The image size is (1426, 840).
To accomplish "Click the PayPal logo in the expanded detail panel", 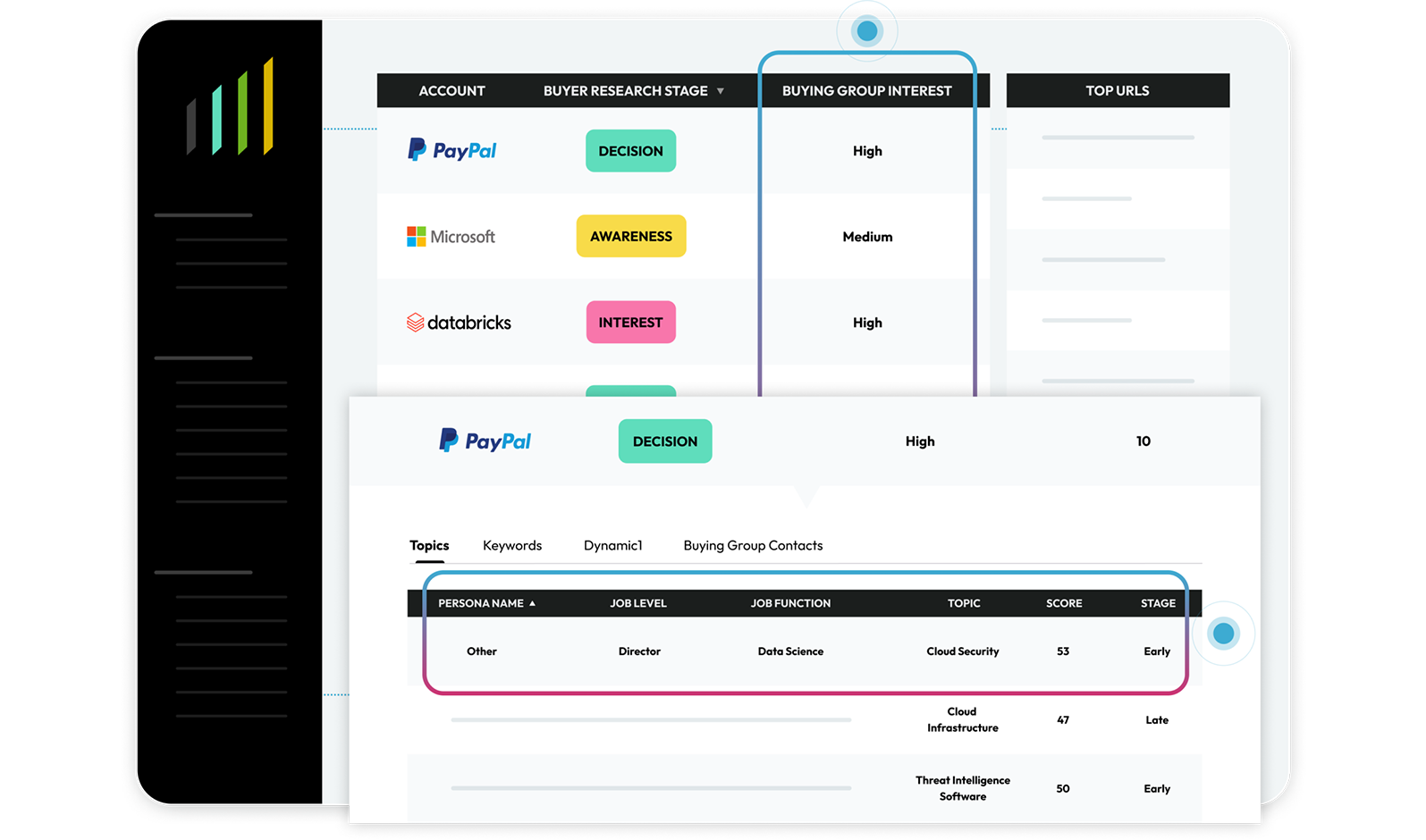I will [485, 441].
